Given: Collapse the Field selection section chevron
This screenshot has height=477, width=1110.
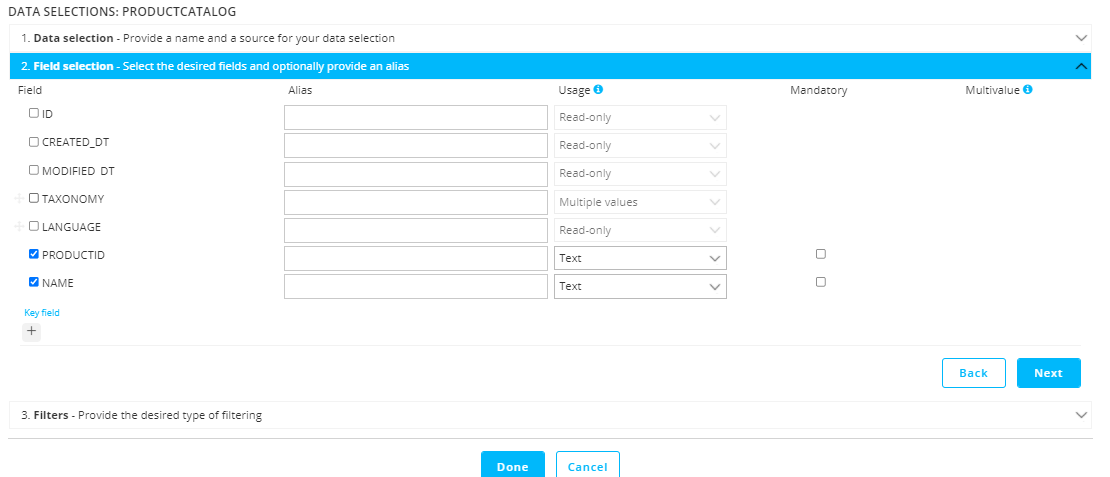Looking at the screenshot, I should click(x=1081, y=66).
